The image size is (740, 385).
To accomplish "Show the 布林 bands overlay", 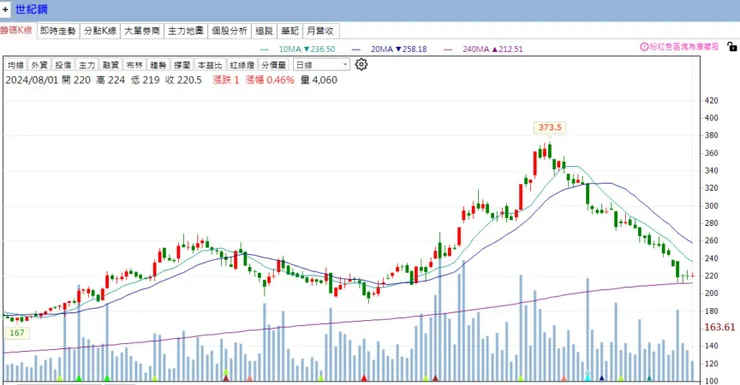I will [134, 65].
